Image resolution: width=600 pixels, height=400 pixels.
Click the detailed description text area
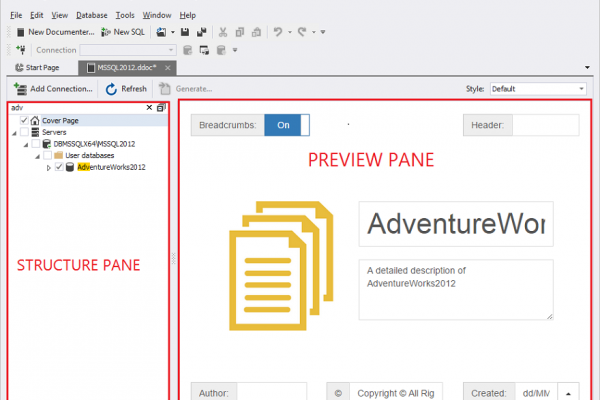click(456, 290)
